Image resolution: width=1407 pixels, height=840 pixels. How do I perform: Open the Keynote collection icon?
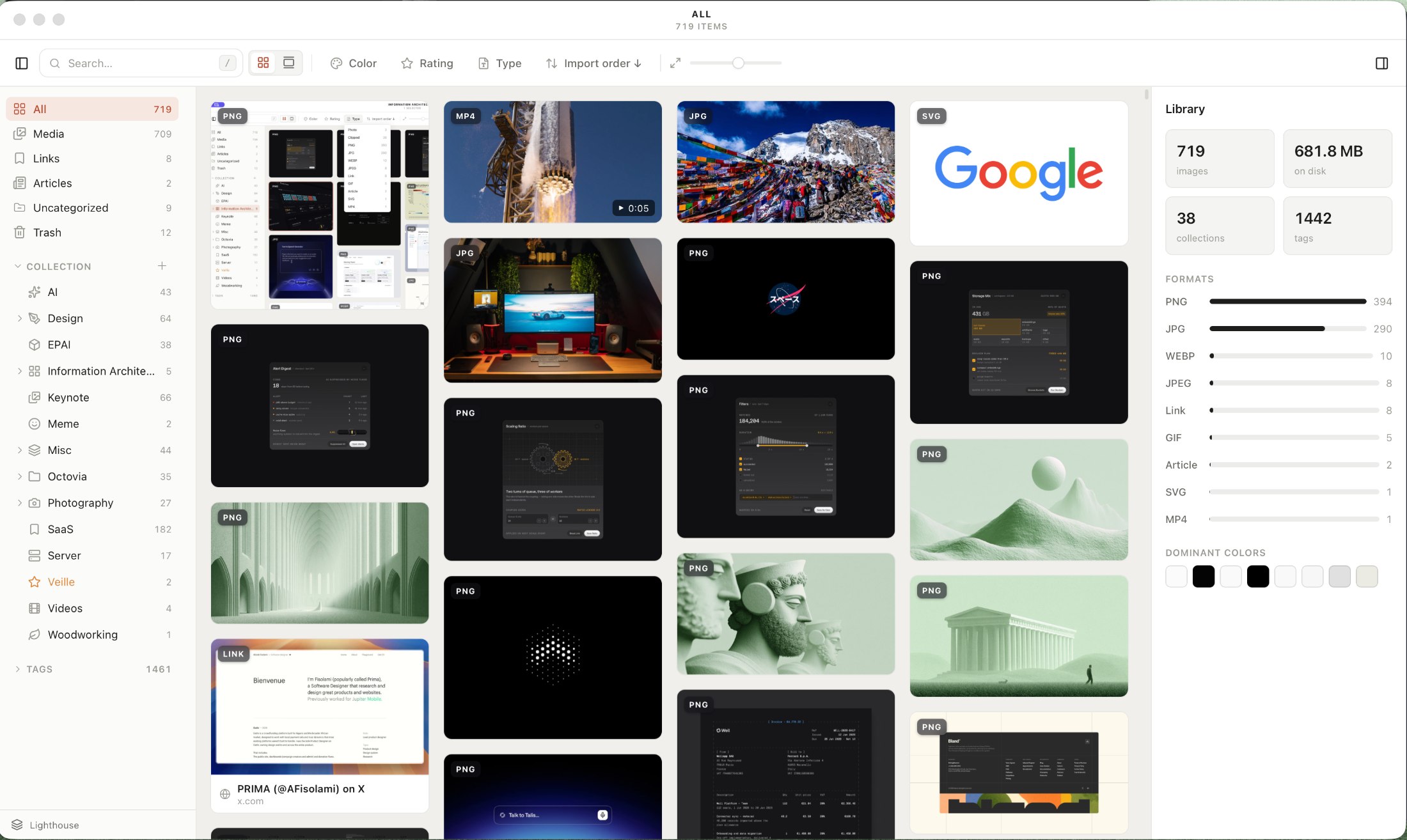[x=35, y=398]
